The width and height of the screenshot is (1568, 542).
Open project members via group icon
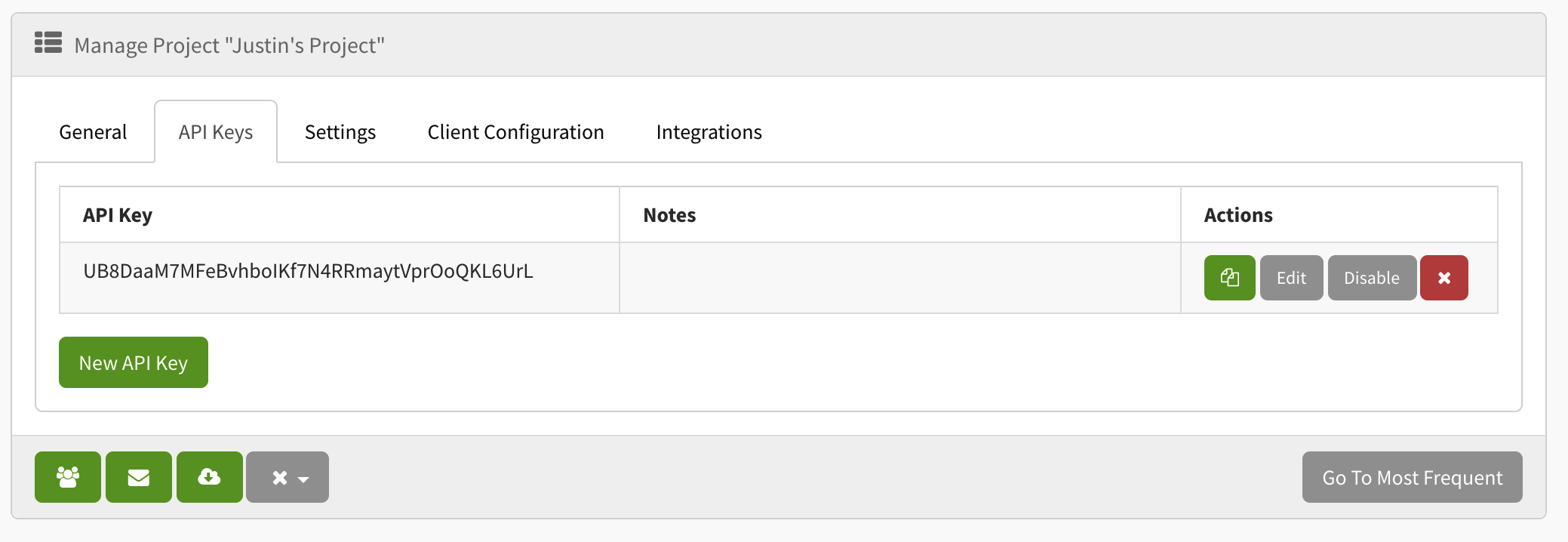click(x=68, y=476)
